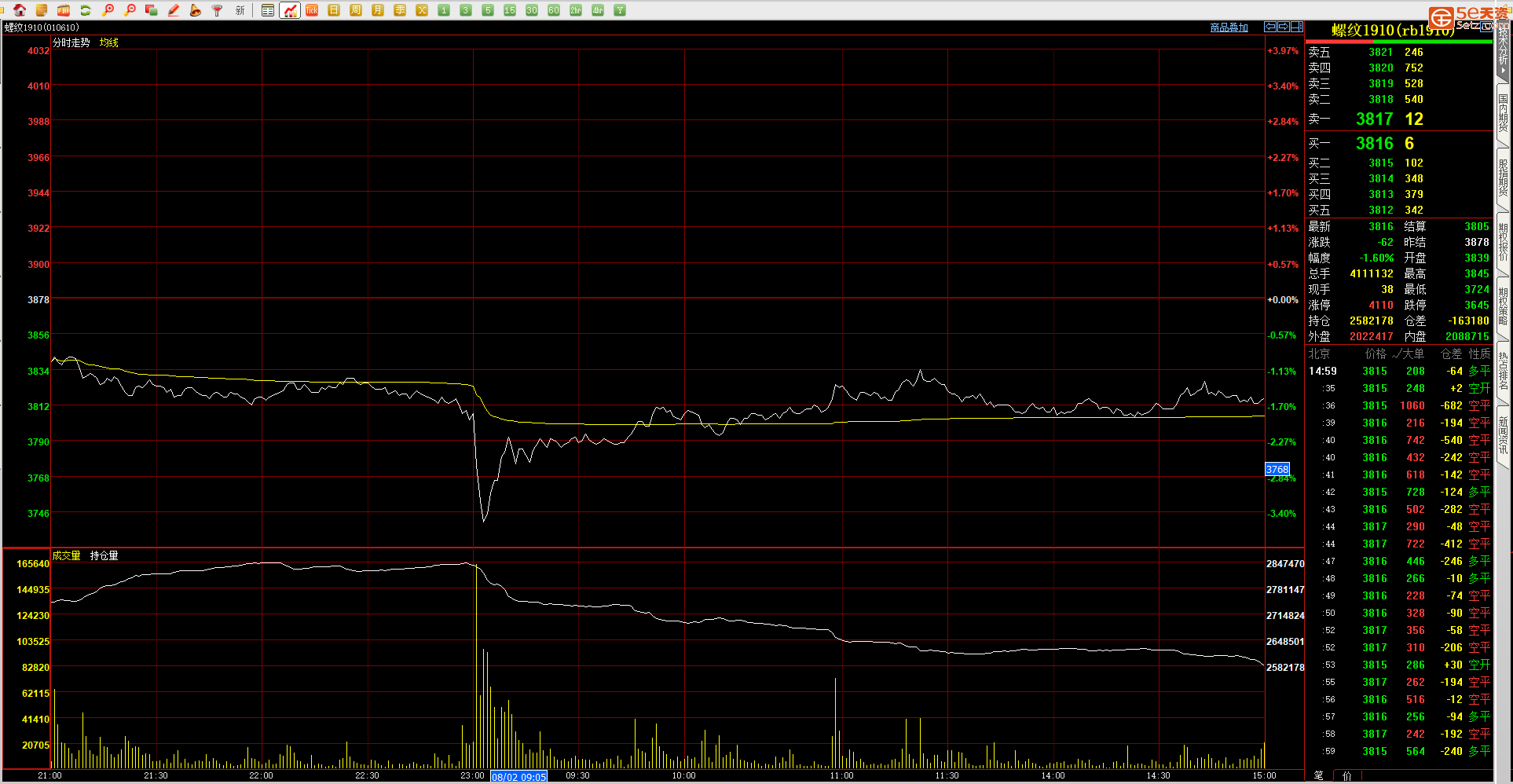Click the 买一 bid price 3816
This screenshot has height=784, width=1513.
tap(1374, 143)
